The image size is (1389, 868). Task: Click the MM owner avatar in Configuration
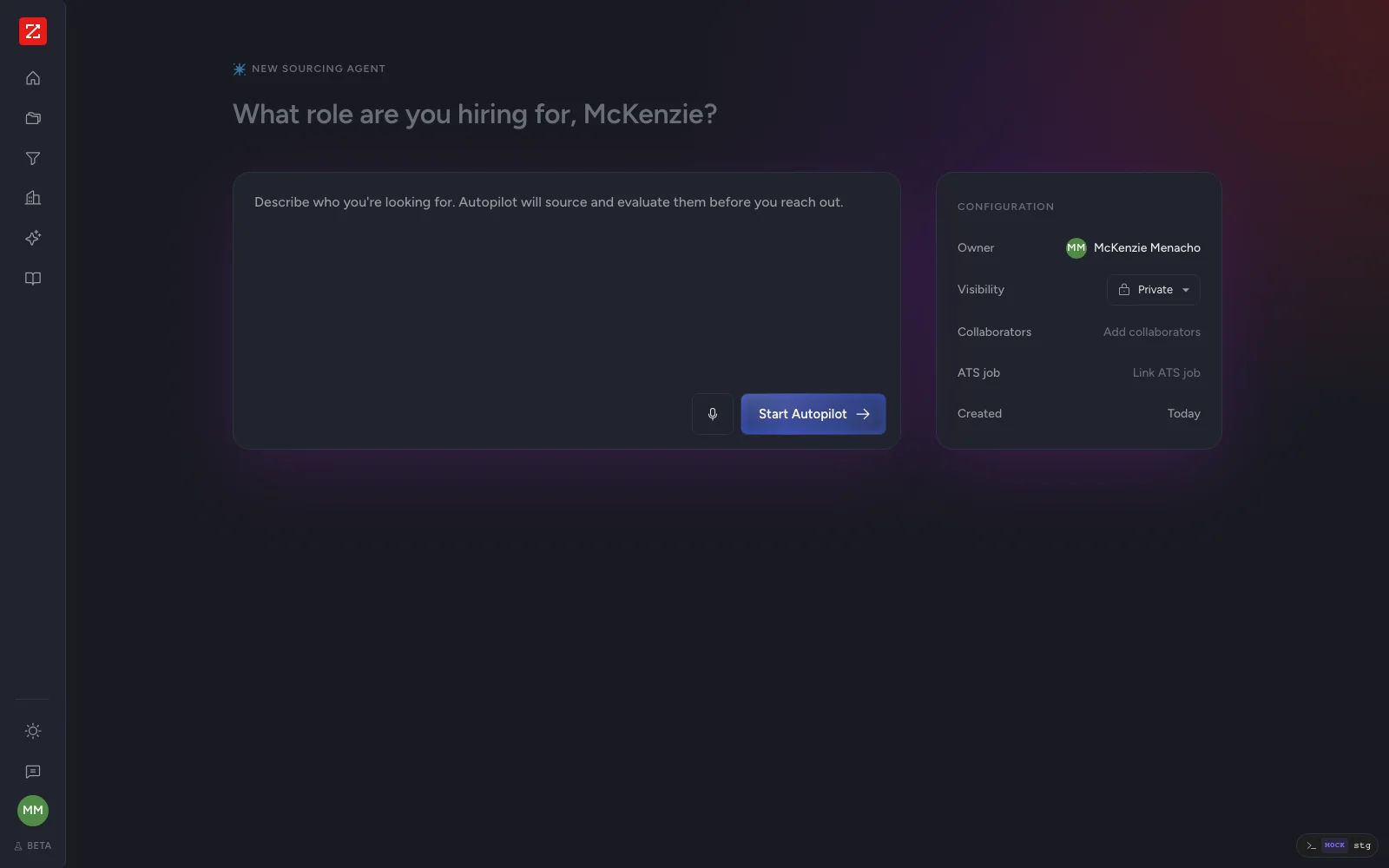point(1076,248)
